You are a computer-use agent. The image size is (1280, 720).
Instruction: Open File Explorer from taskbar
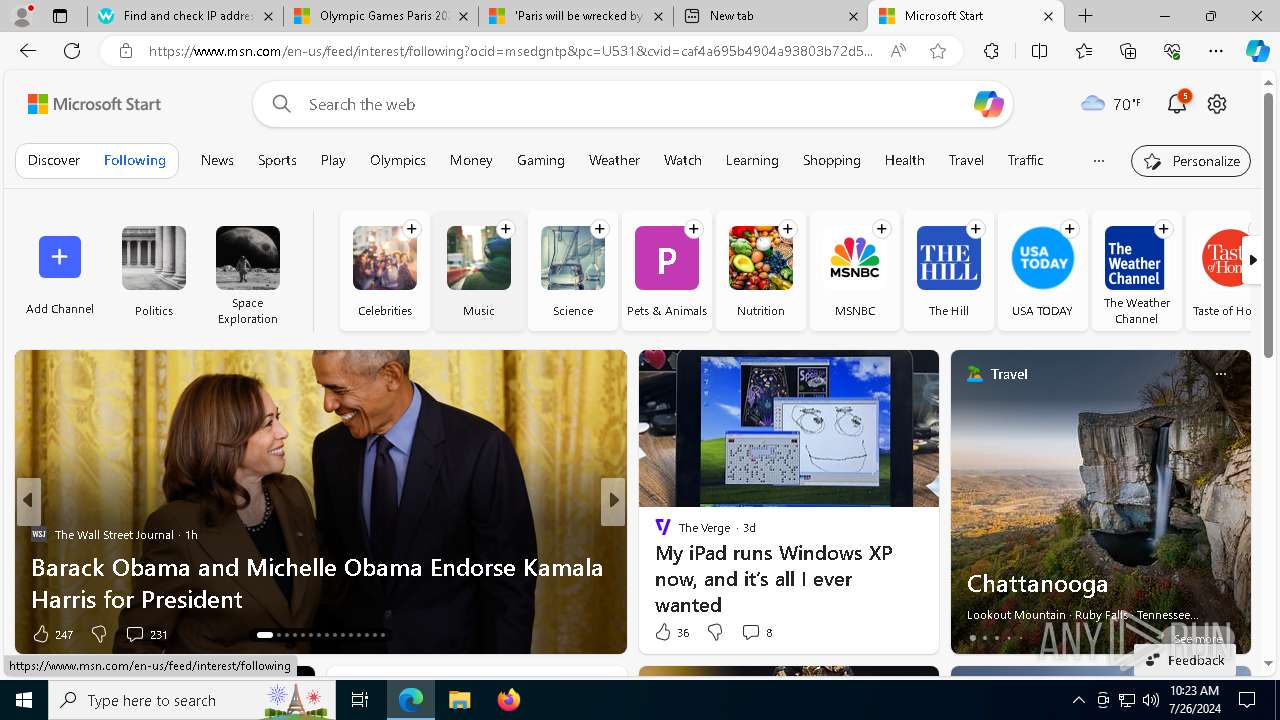tap(459, 700)
